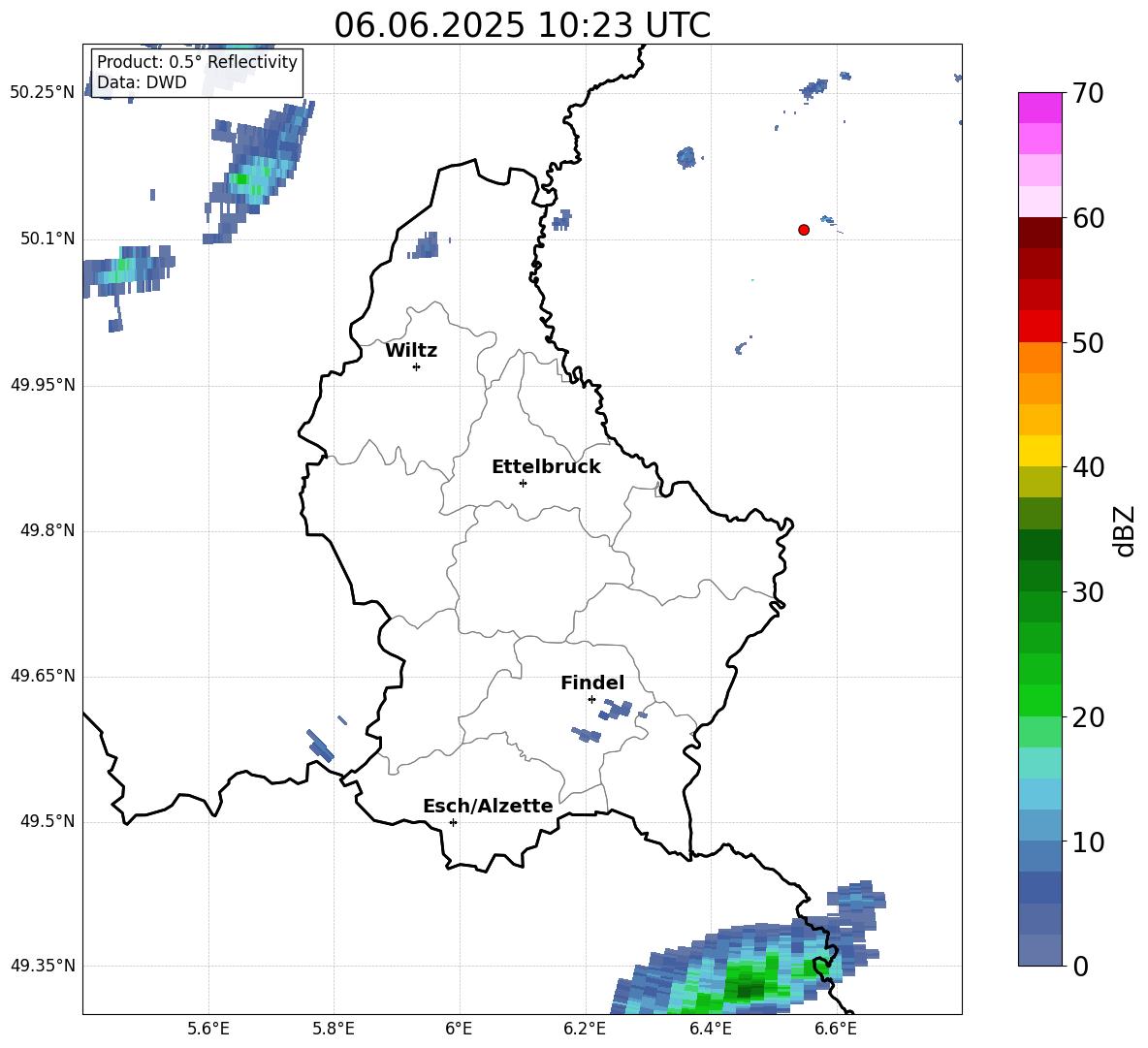Click the Findel station cross marker
The width and height of the screenshot is (1148, 1048).
pos(591,700)
